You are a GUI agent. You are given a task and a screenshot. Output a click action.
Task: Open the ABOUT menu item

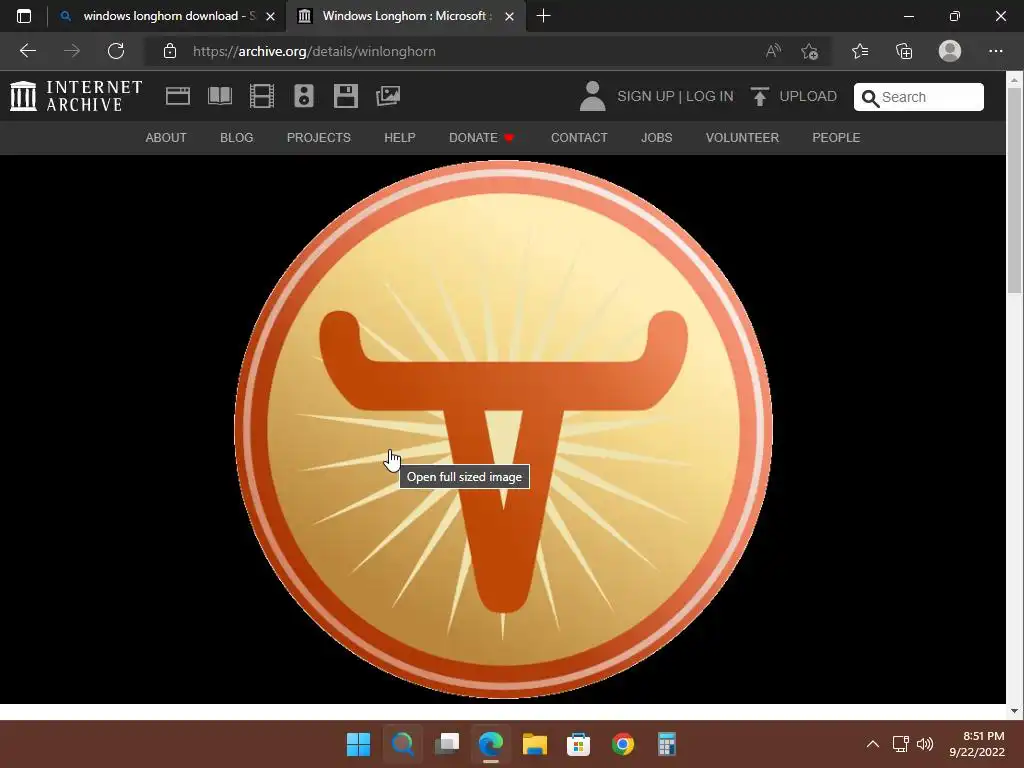[166, 138]
